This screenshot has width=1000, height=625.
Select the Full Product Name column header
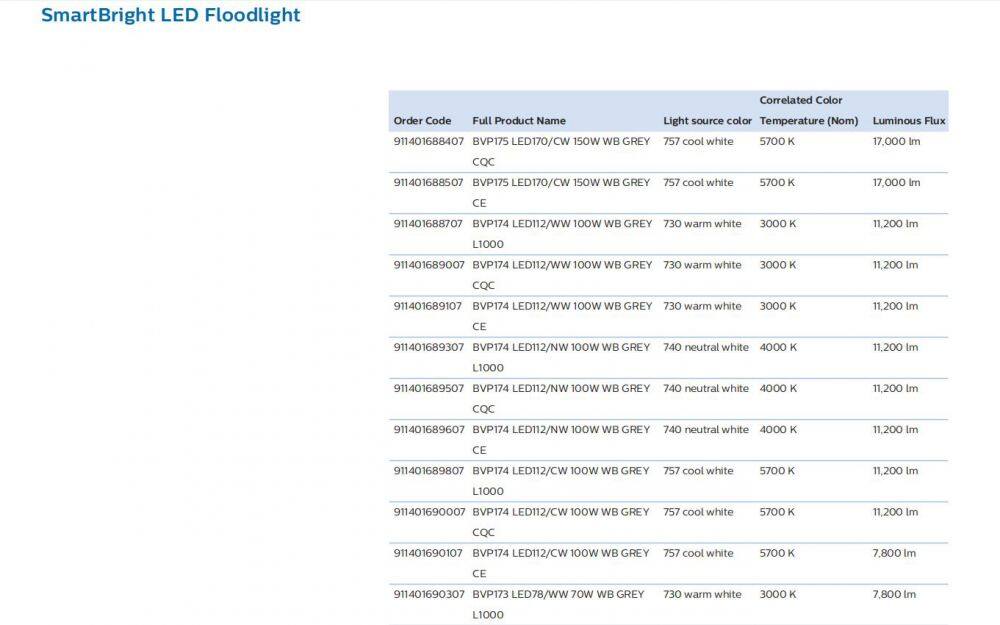click(x=519, y=121)
